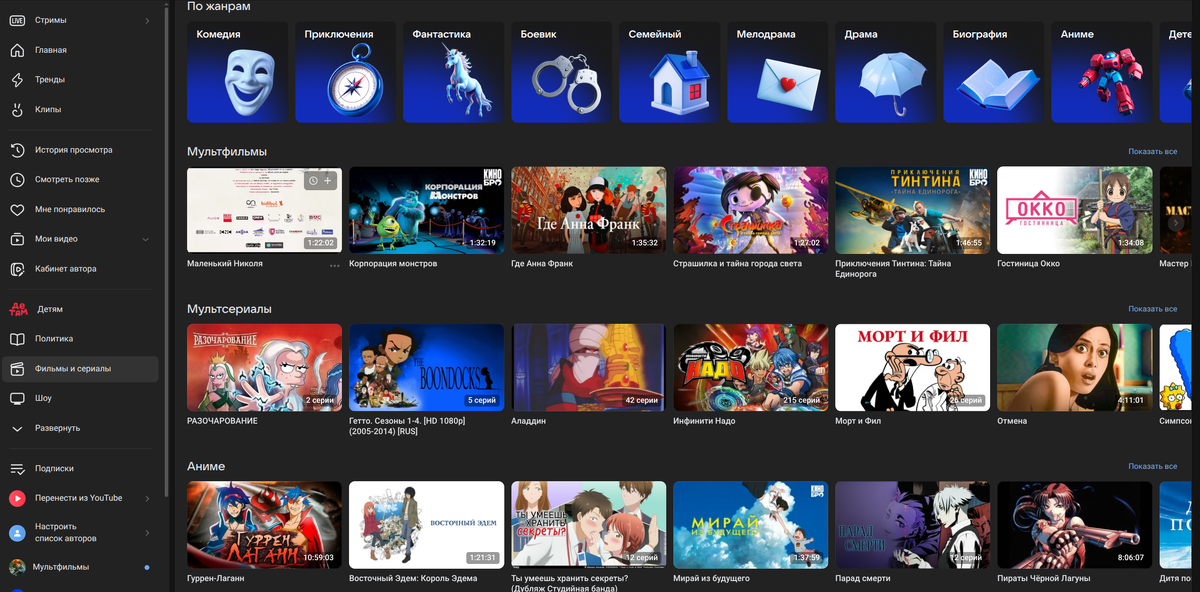Click the title Пираты Чёрной Лагуны
This screenshot has width=1200, height=592.
tap(1043, 578)
